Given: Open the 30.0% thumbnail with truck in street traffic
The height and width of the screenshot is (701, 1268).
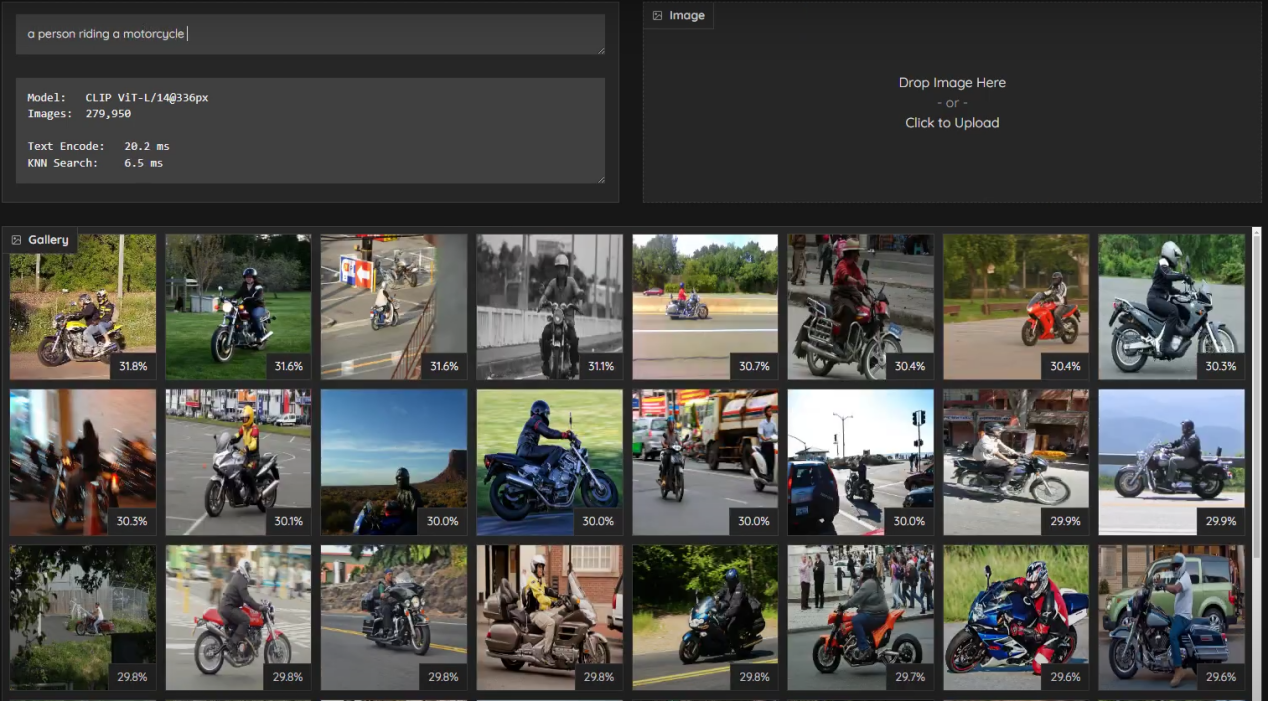Looking at the screenshot, I should click(x=705, y=462).
